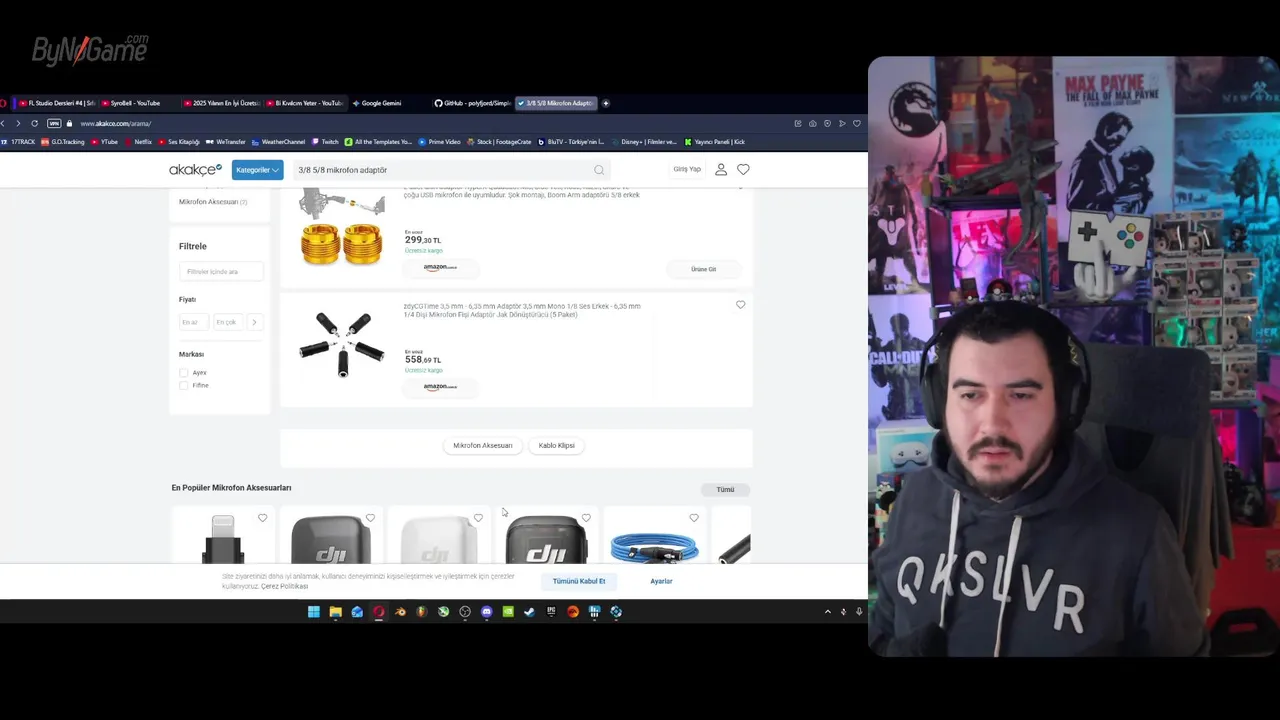Accept cookies with Tümünü Kabul Et
The width and height of the screenshot is (1280, 720).
pyautogui.click(x=579, y=581)
